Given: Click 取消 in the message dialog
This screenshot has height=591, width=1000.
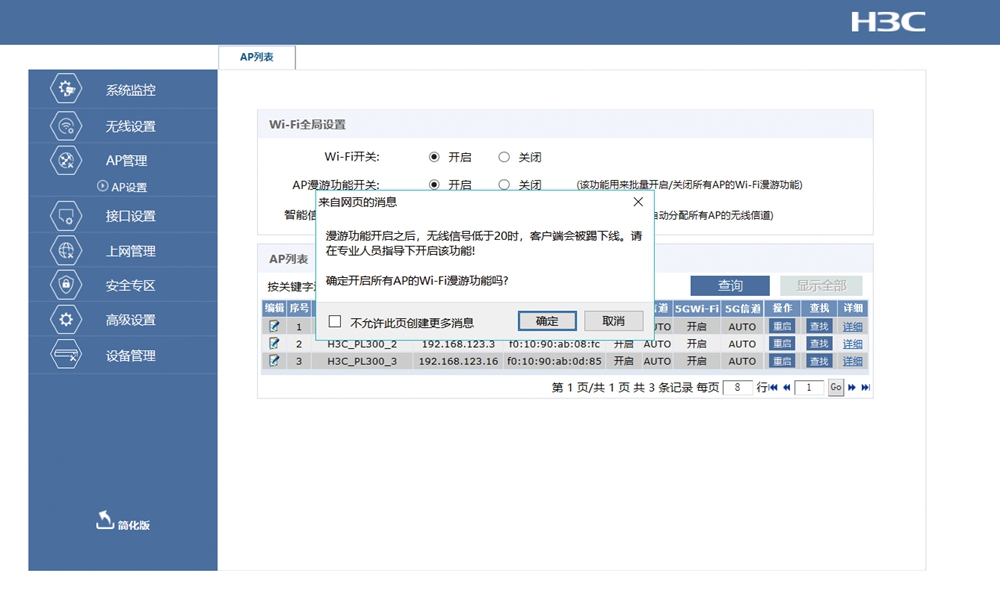Looking at the screenshot, I should [x=613, y=321].
